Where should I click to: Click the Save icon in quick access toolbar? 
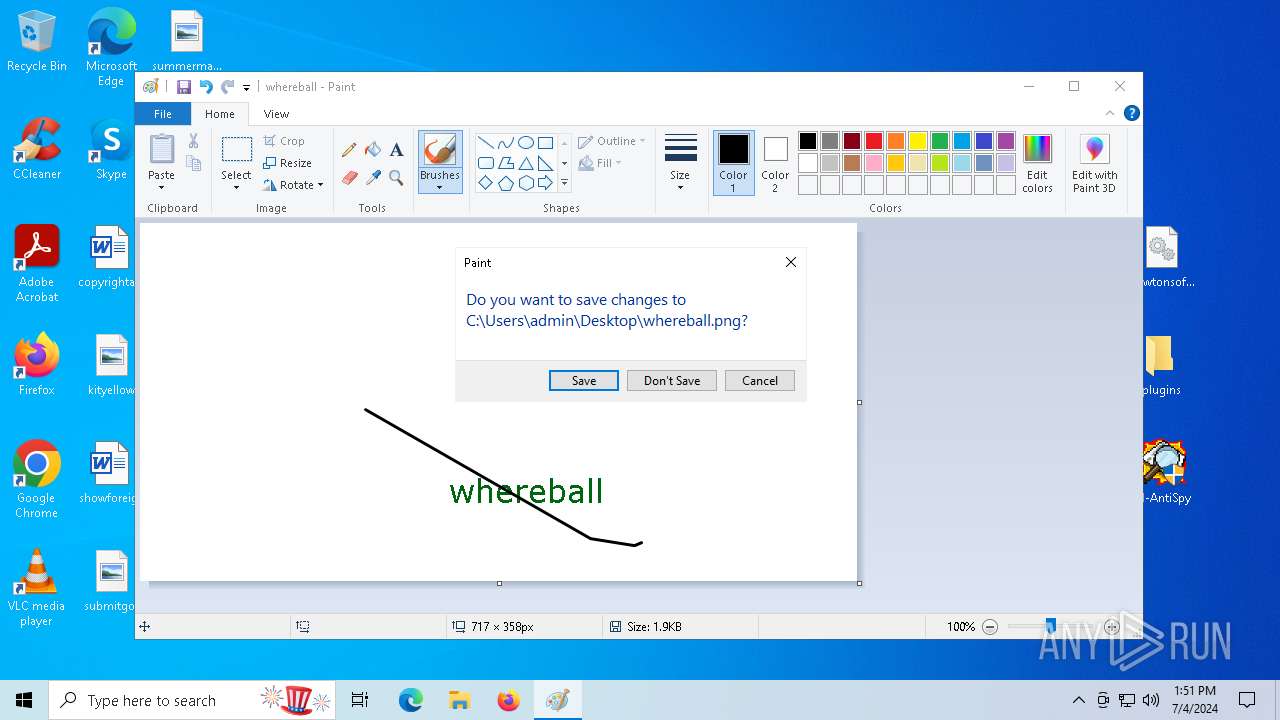184,87
